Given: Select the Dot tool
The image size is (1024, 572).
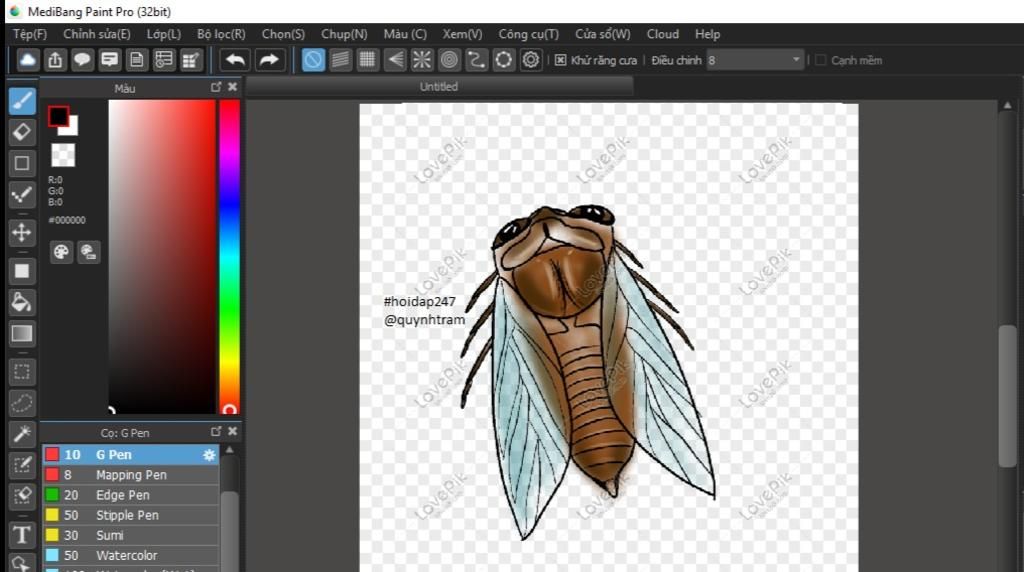Looking at the screenshot, I should pyautogui.click(x=22, y=194).
